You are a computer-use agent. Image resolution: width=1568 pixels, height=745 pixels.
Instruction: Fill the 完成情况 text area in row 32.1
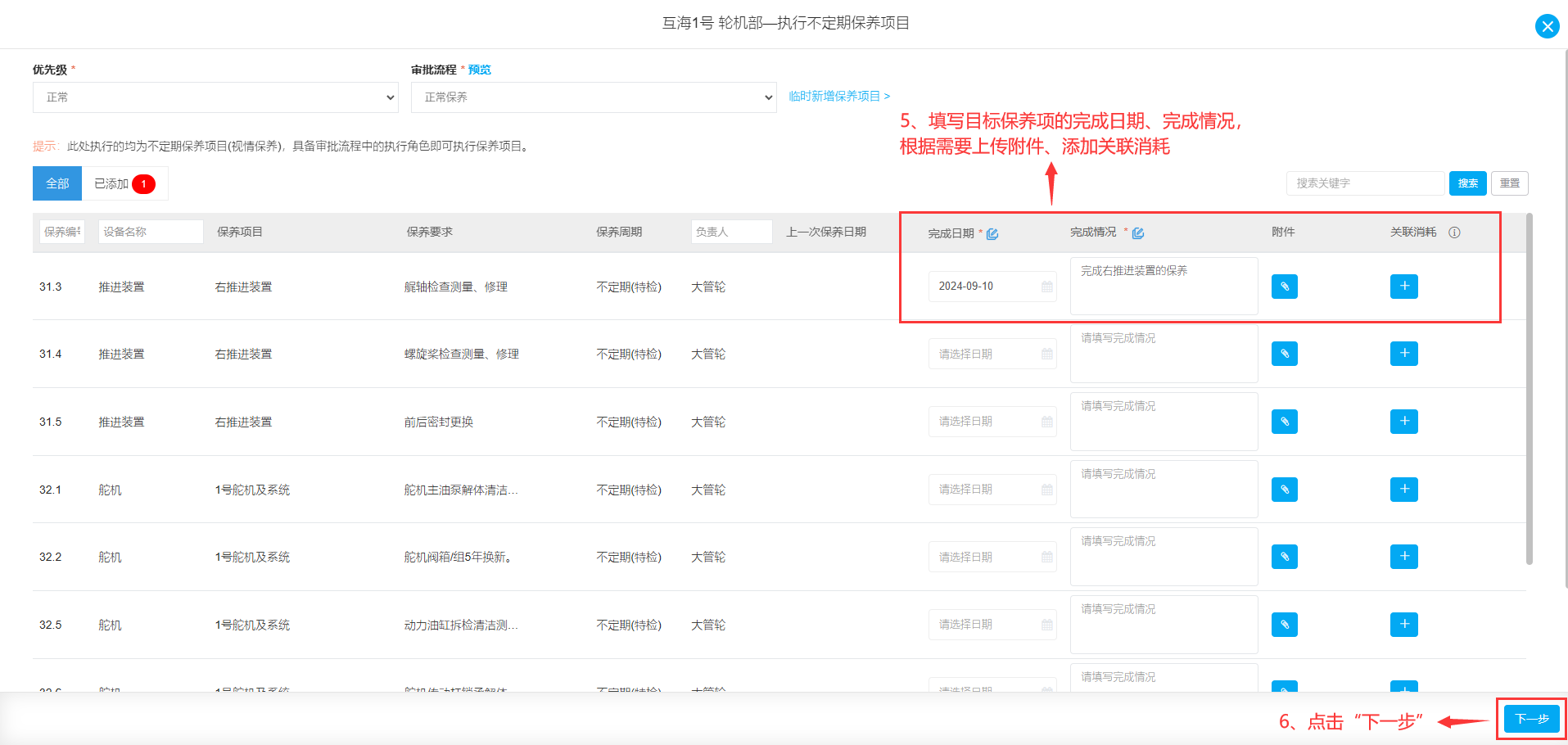1164,490
